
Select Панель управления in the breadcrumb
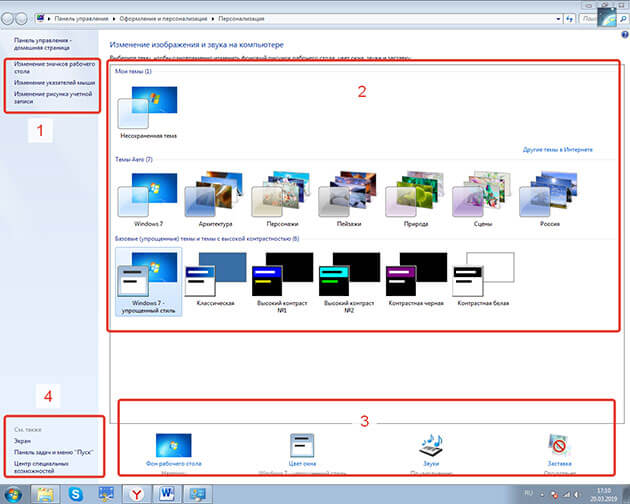(x=81, y=19)
